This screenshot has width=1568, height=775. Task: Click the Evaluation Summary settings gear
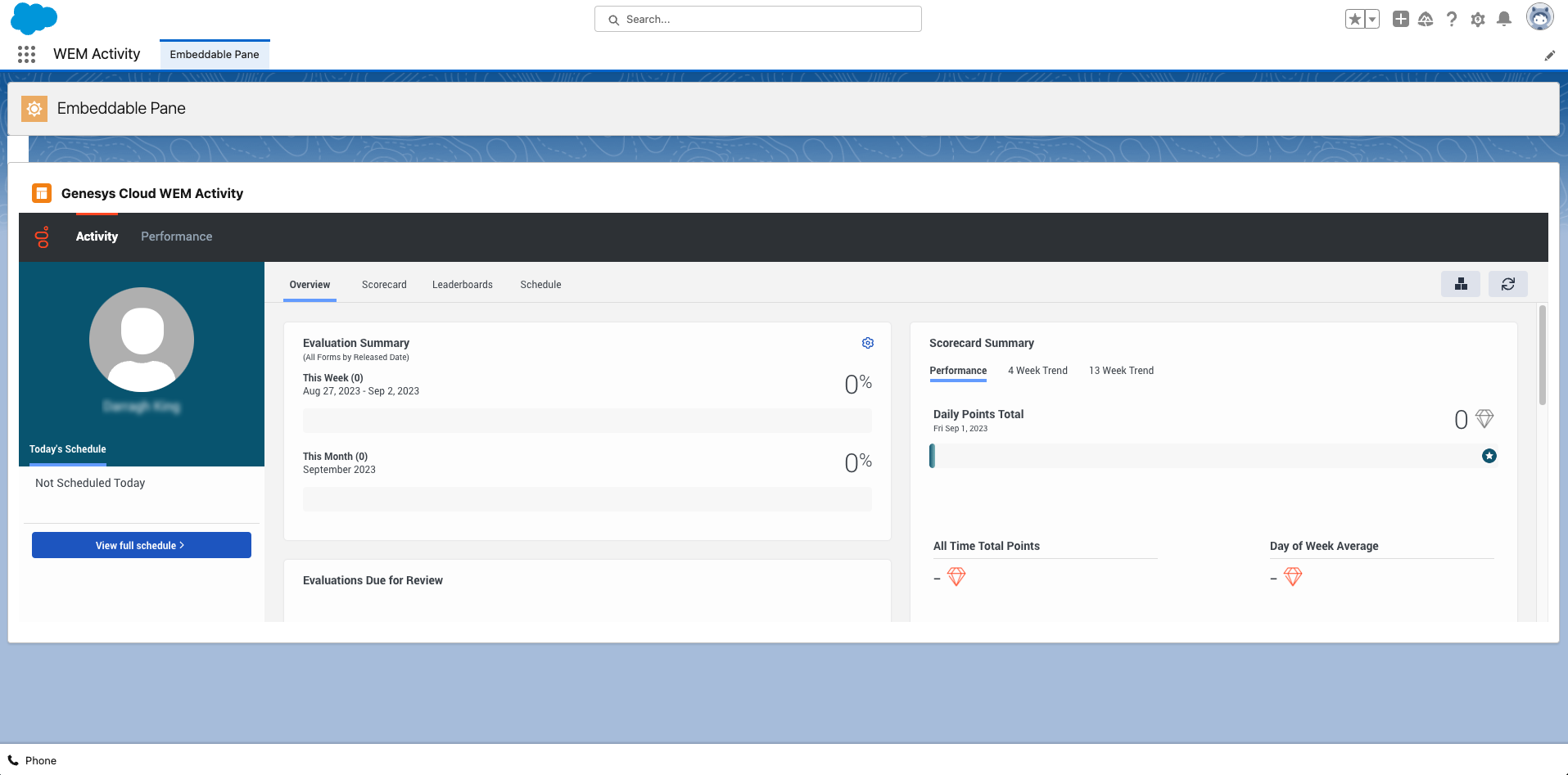point(868,343)
